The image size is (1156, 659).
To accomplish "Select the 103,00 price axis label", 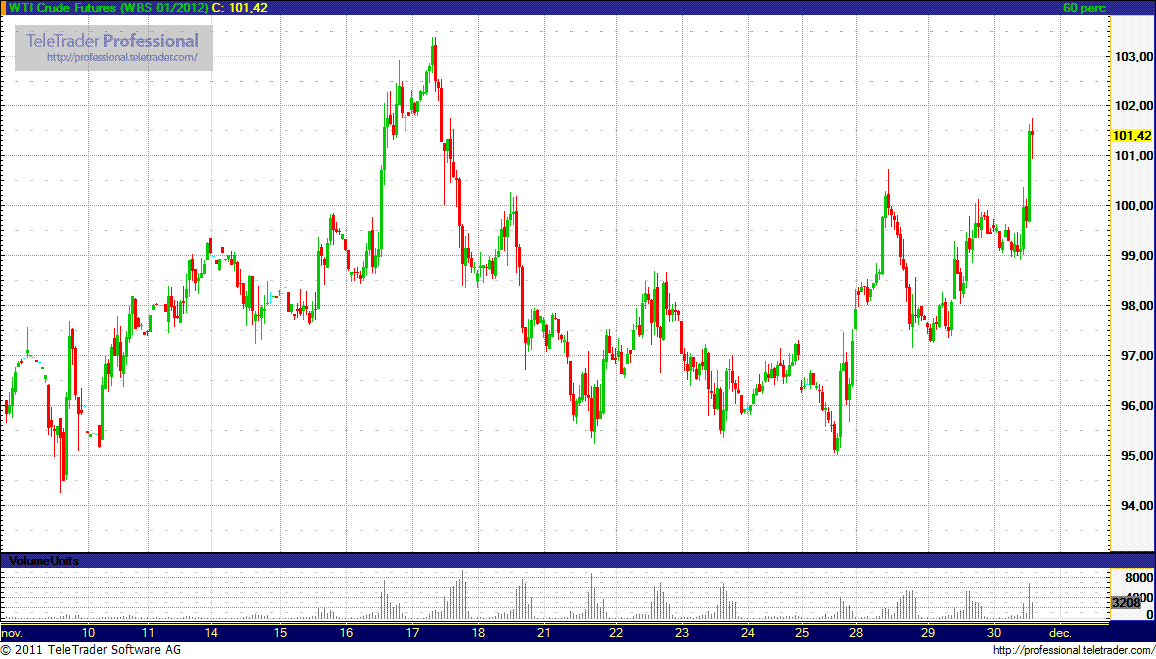I will point(1131,57).
